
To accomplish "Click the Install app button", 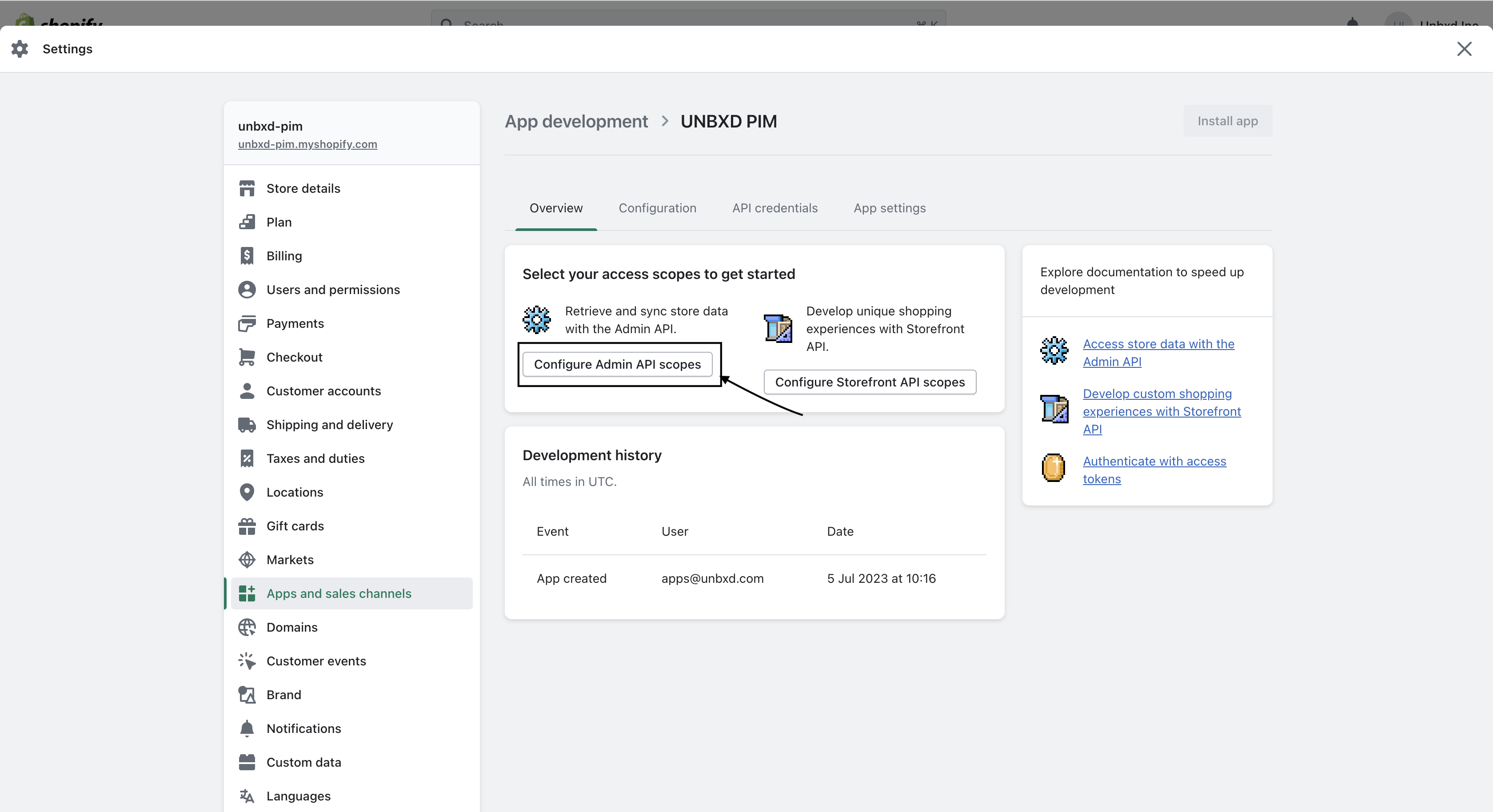I will [1228, 121].
